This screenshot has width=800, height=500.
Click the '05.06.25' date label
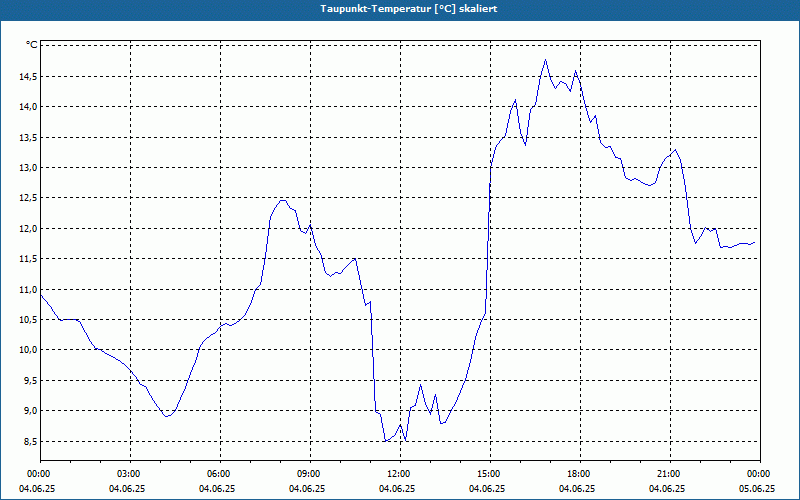point(757,488)
